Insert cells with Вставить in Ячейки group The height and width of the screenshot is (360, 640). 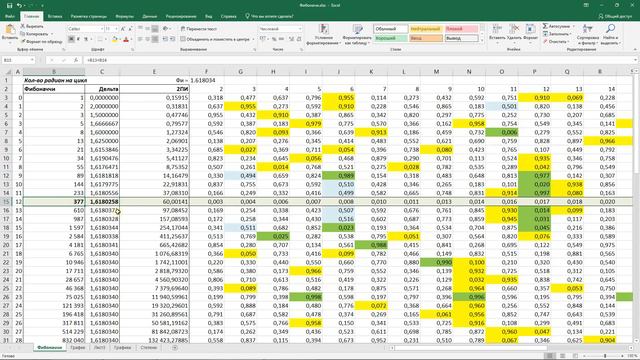(497, 33)
